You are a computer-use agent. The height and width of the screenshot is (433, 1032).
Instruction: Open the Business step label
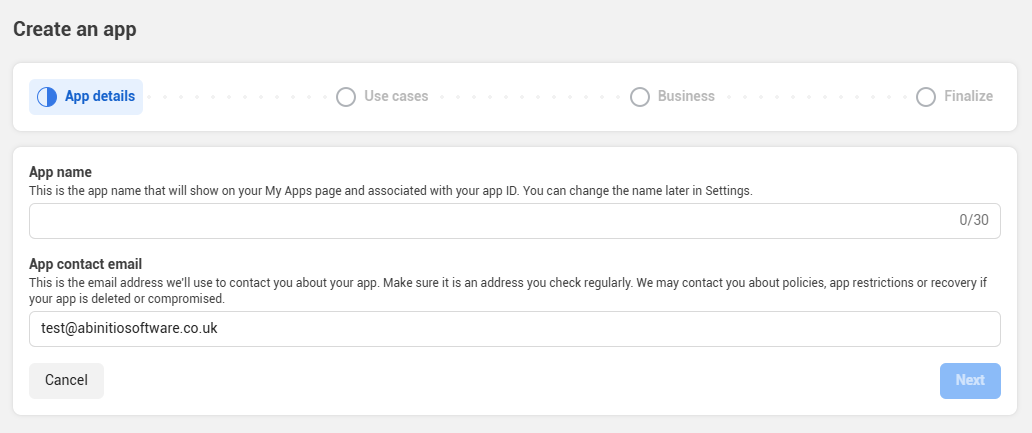point(686,97)
